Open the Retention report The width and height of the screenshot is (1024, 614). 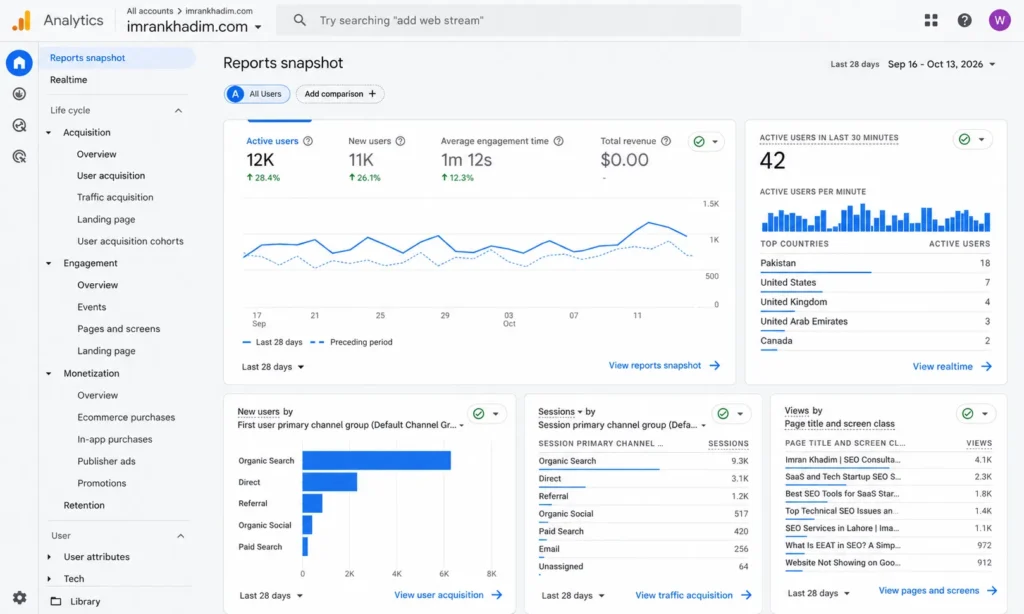84,505
